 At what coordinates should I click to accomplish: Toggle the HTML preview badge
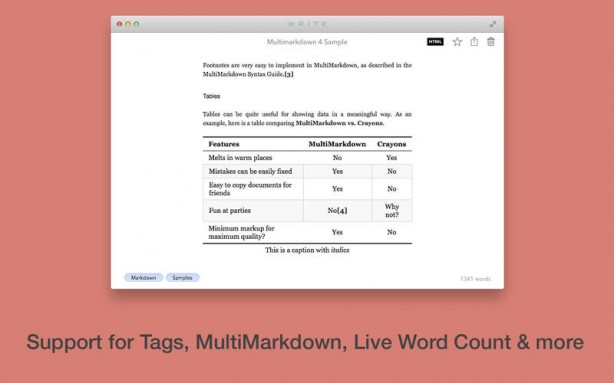435,42
